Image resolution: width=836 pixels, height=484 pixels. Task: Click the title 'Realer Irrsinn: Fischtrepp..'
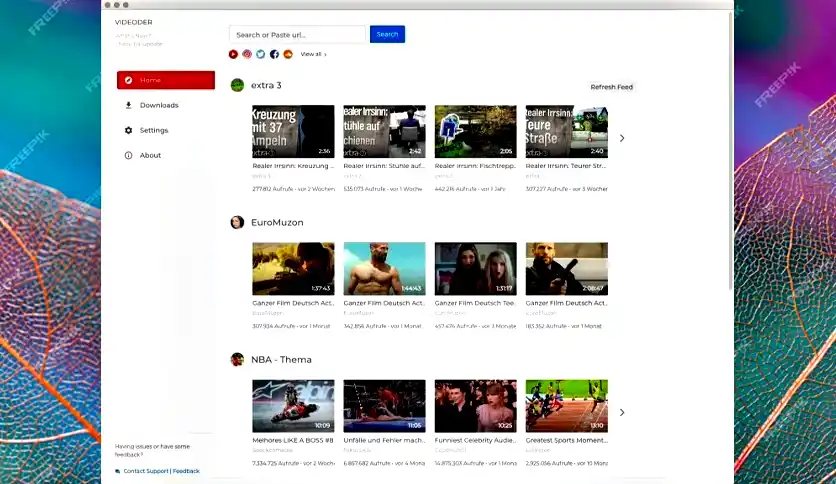(476, 166)
